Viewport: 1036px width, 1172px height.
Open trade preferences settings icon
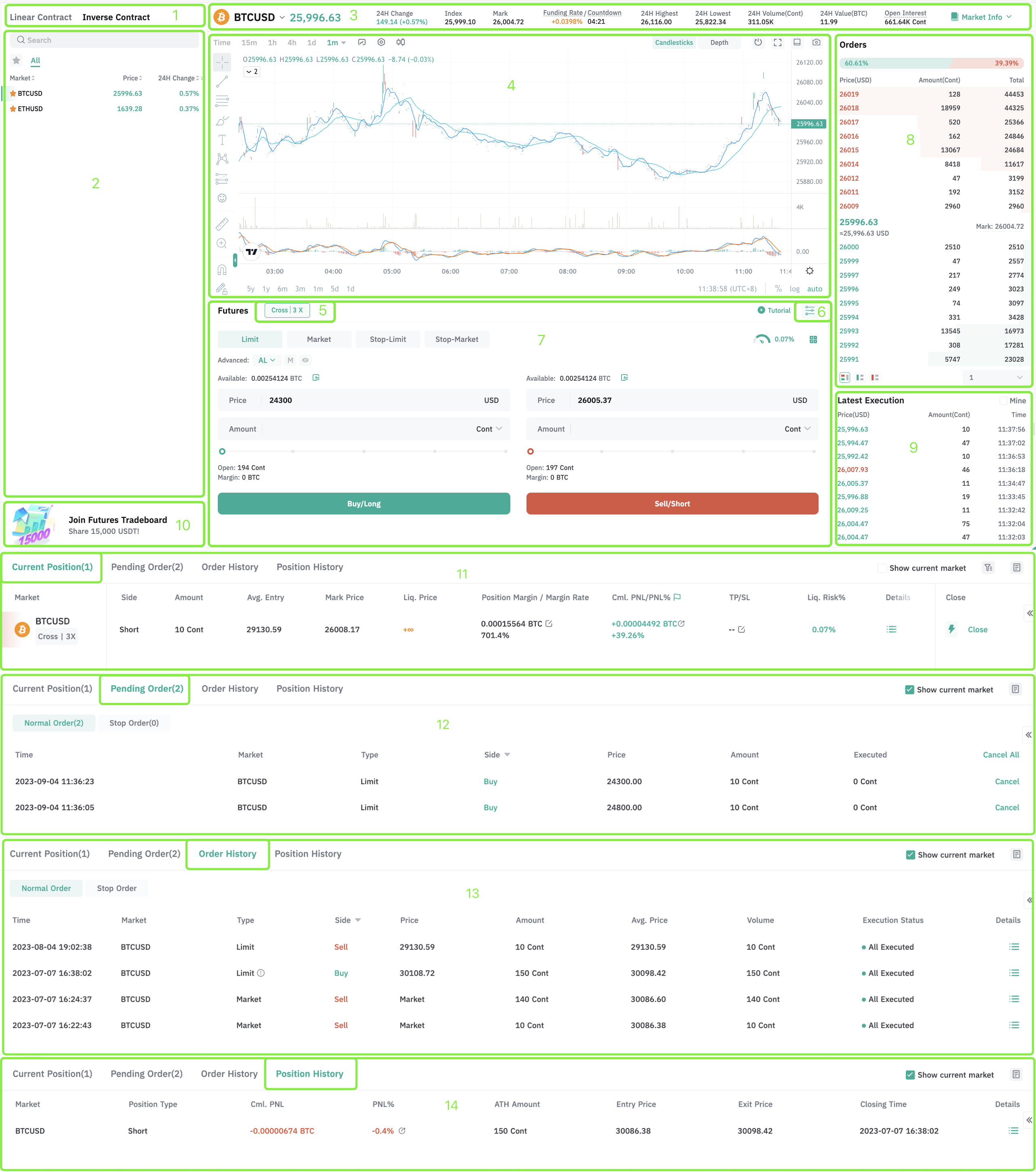(x=810, y=310)
